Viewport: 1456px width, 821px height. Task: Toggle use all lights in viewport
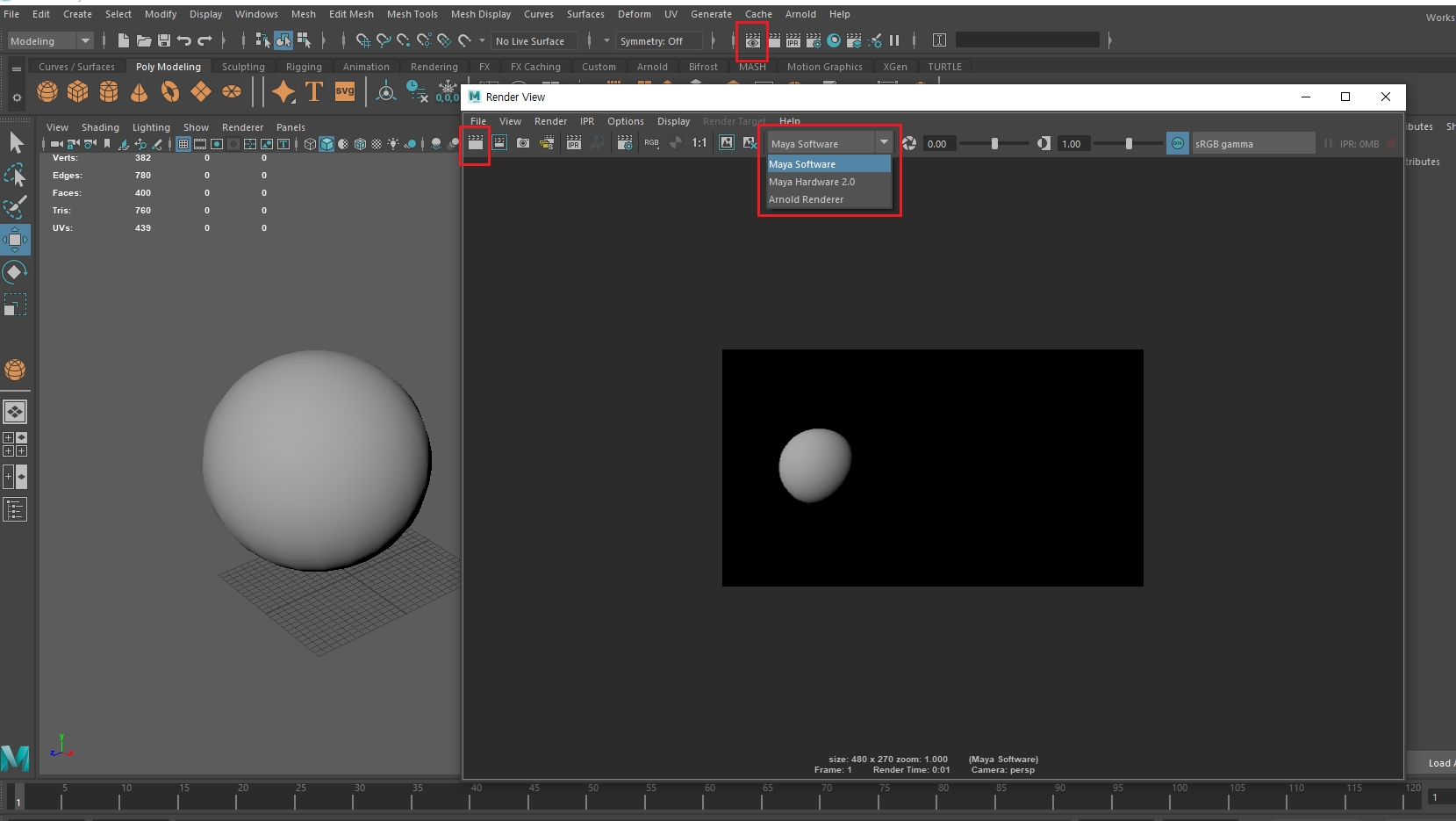tap(393, 144)
